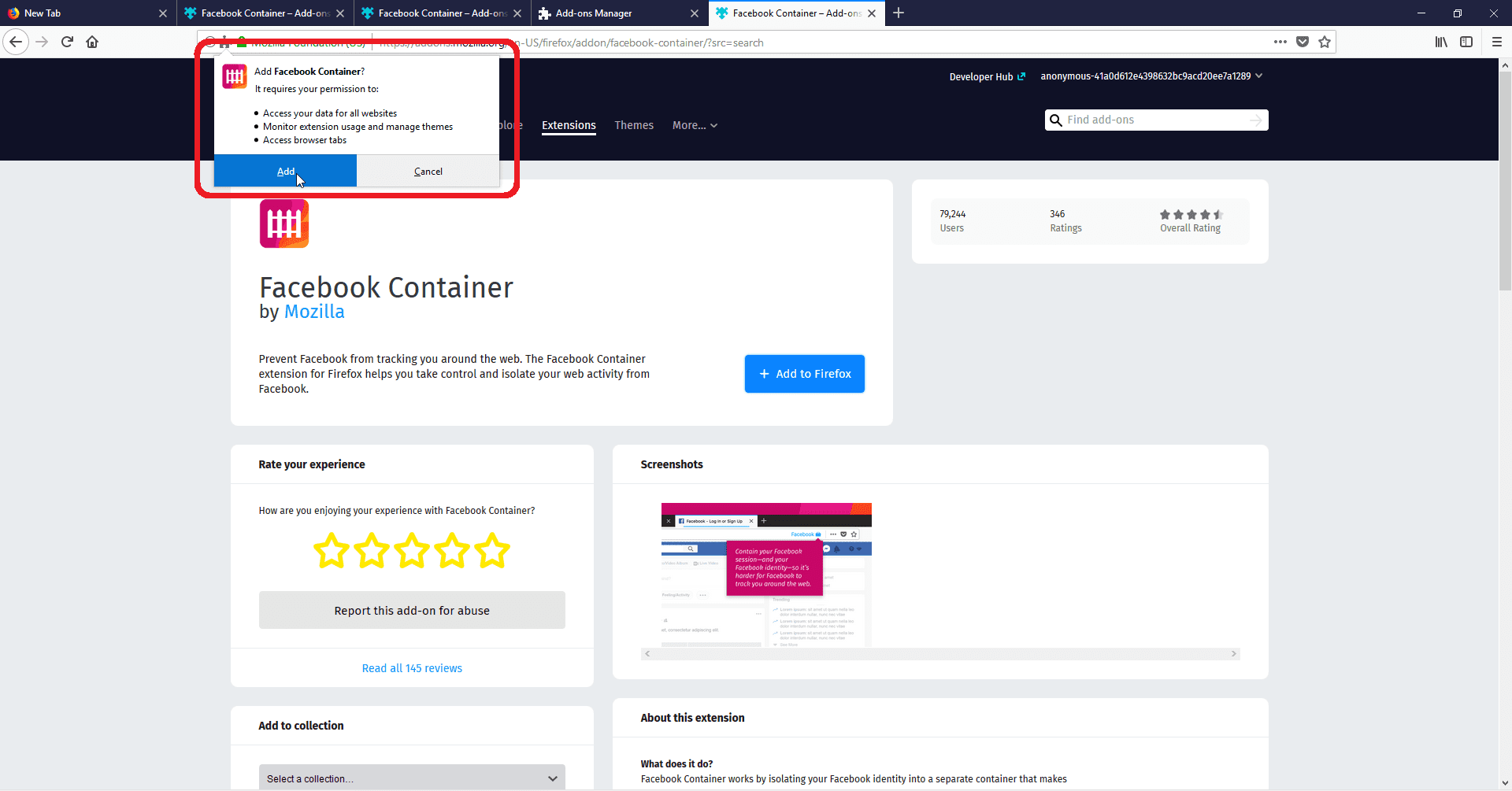Viewport: 1512px width, 791px height.
Task: Open a new tab with plus icon
Action: 899,13
